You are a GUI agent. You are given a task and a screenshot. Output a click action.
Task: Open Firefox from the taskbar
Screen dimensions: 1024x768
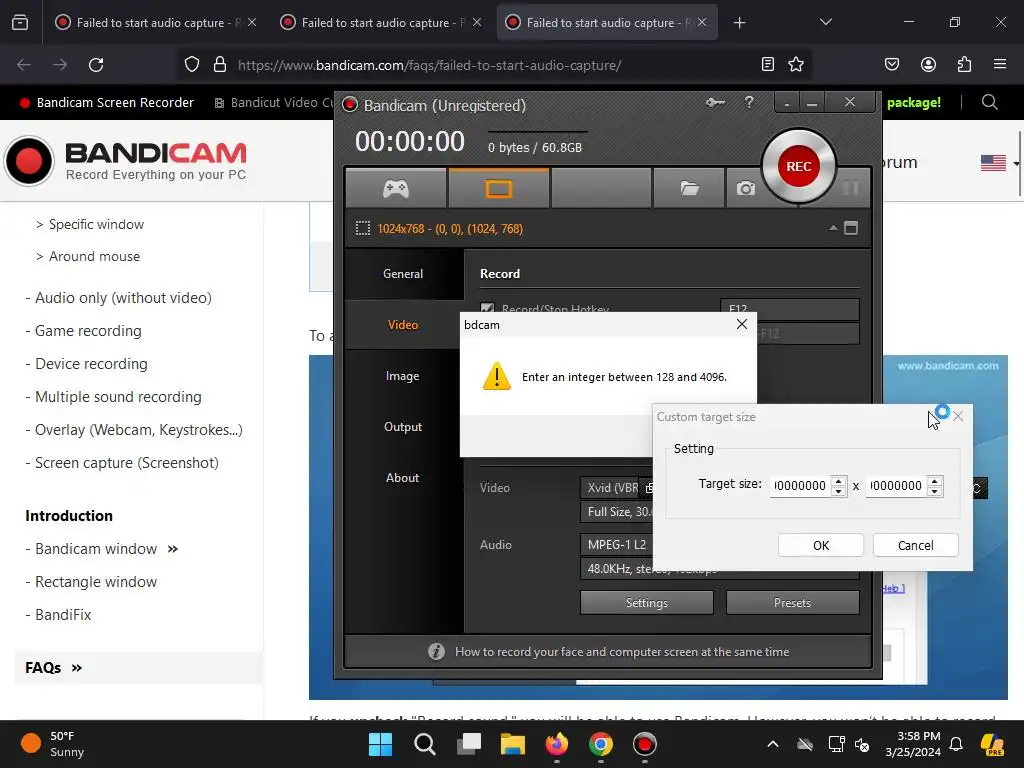[556, 744]
